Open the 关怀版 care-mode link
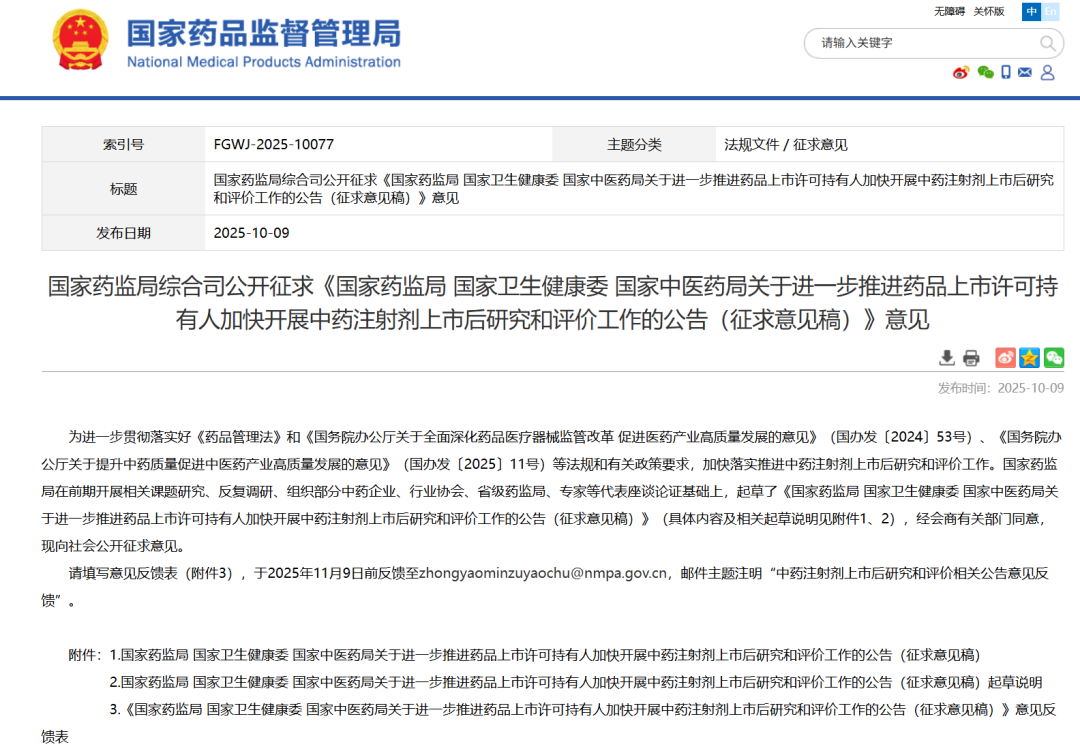The width and height of the screenshot is (1080, 753). point(988,12)
